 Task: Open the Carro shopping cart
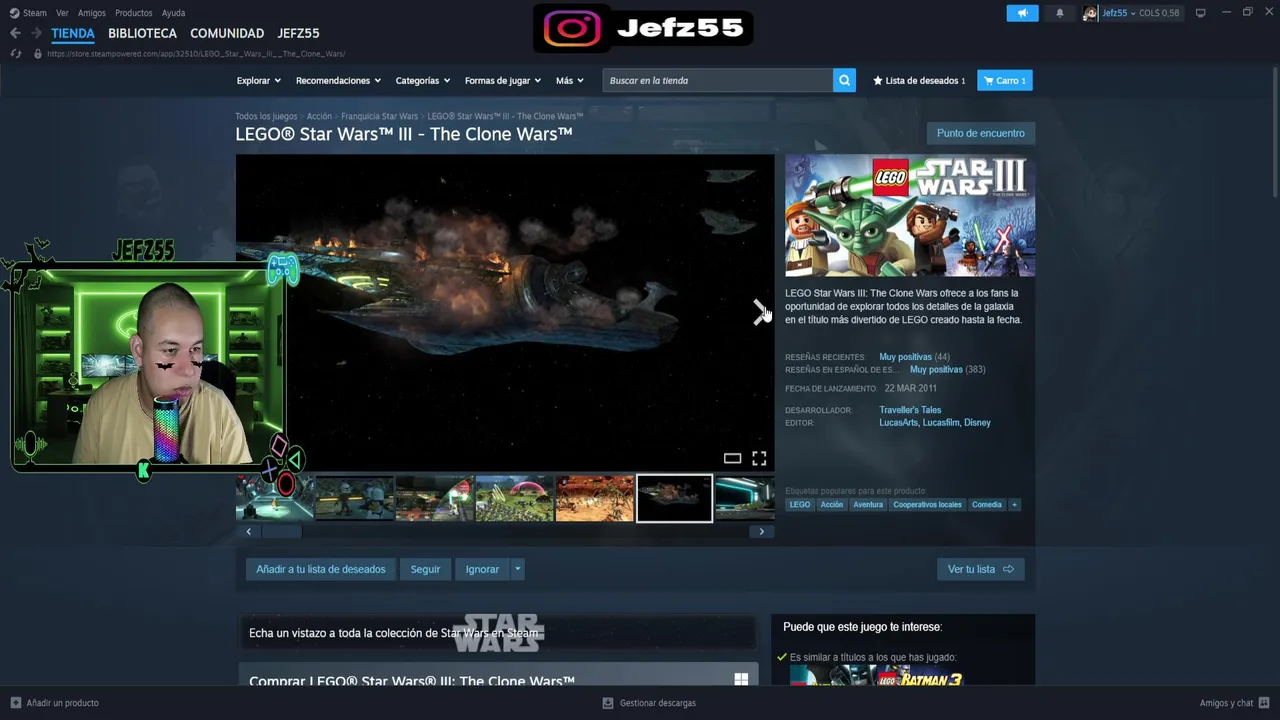tap(1005, 80)
